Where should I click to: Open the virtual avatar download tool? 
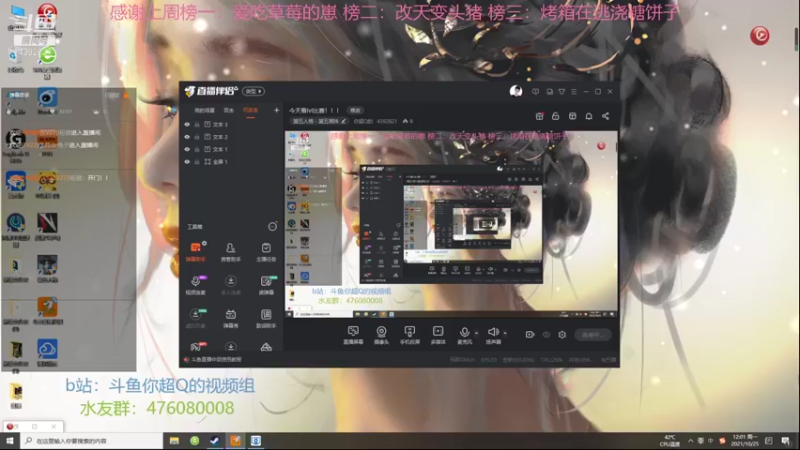tap(195, 318)
